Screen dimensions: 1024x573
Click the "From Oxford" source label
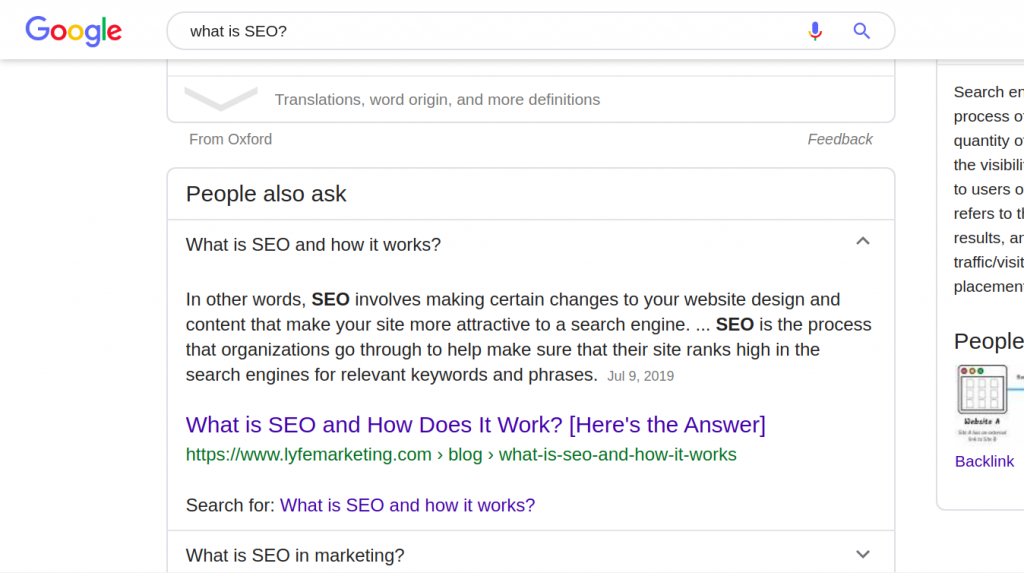tap(230, 139)
